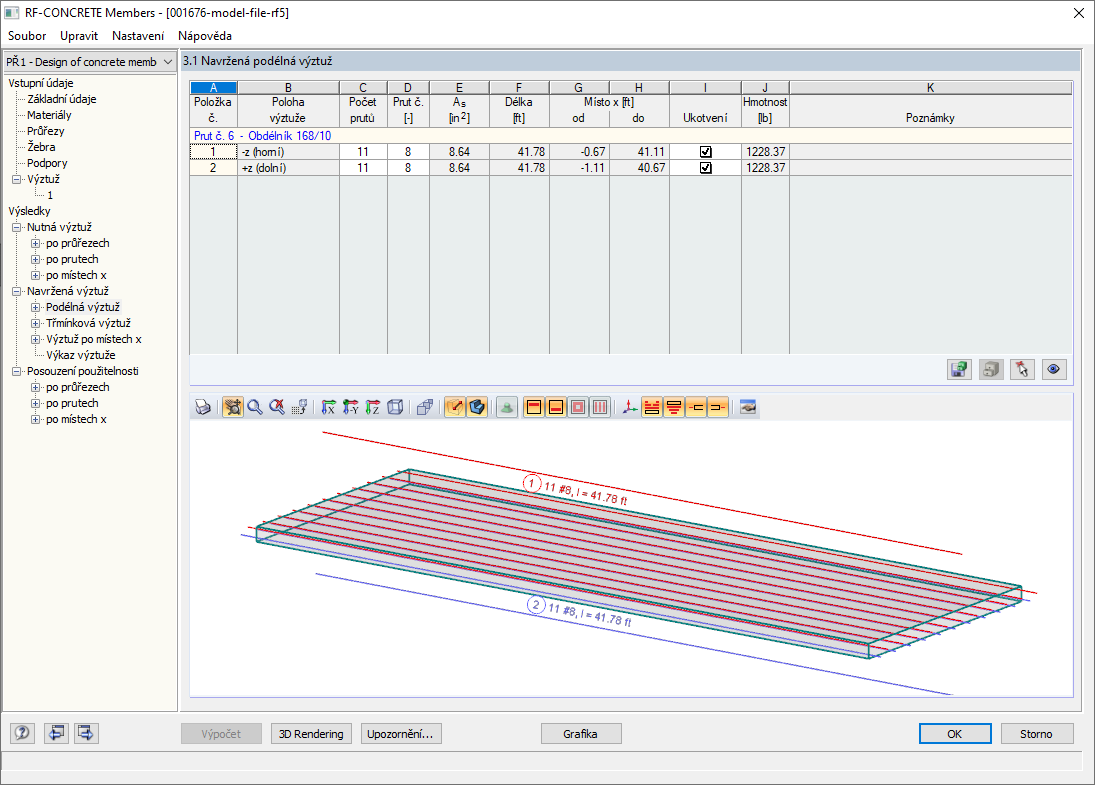Click the magnifier icon with red X
1095x785 pixels.
point(277,407)
